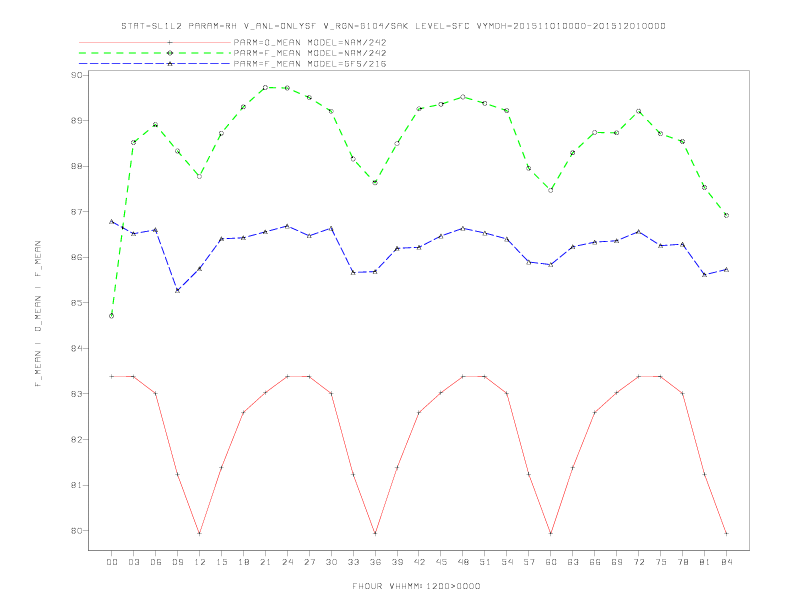
Task: Click x-axis tick label 24
Action: pyautogui.click(x=287, y=562)
